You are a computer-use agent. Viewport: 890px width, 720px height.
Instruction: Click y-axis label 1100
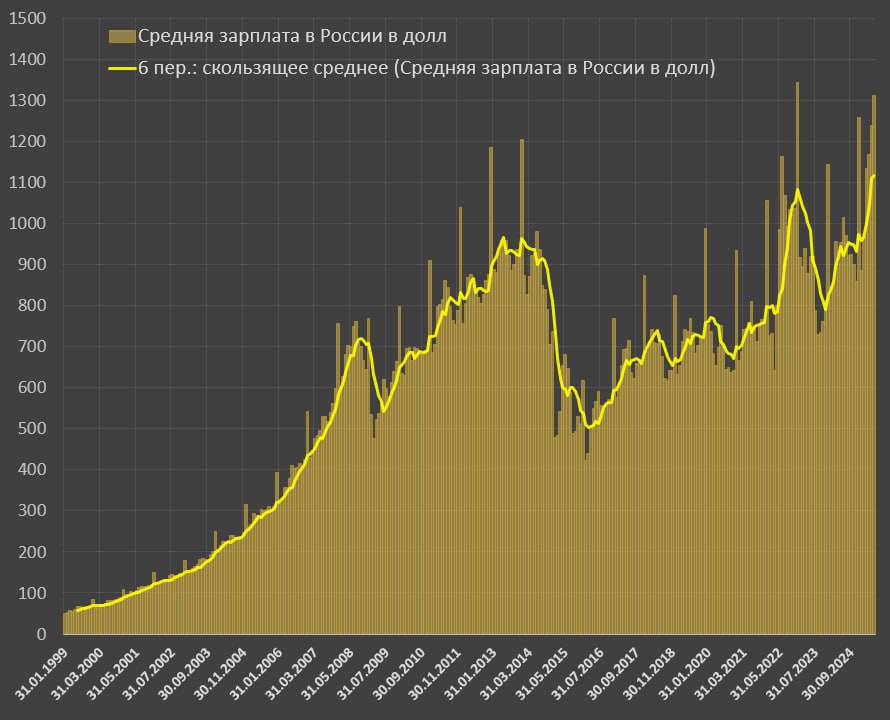[27, 182]
